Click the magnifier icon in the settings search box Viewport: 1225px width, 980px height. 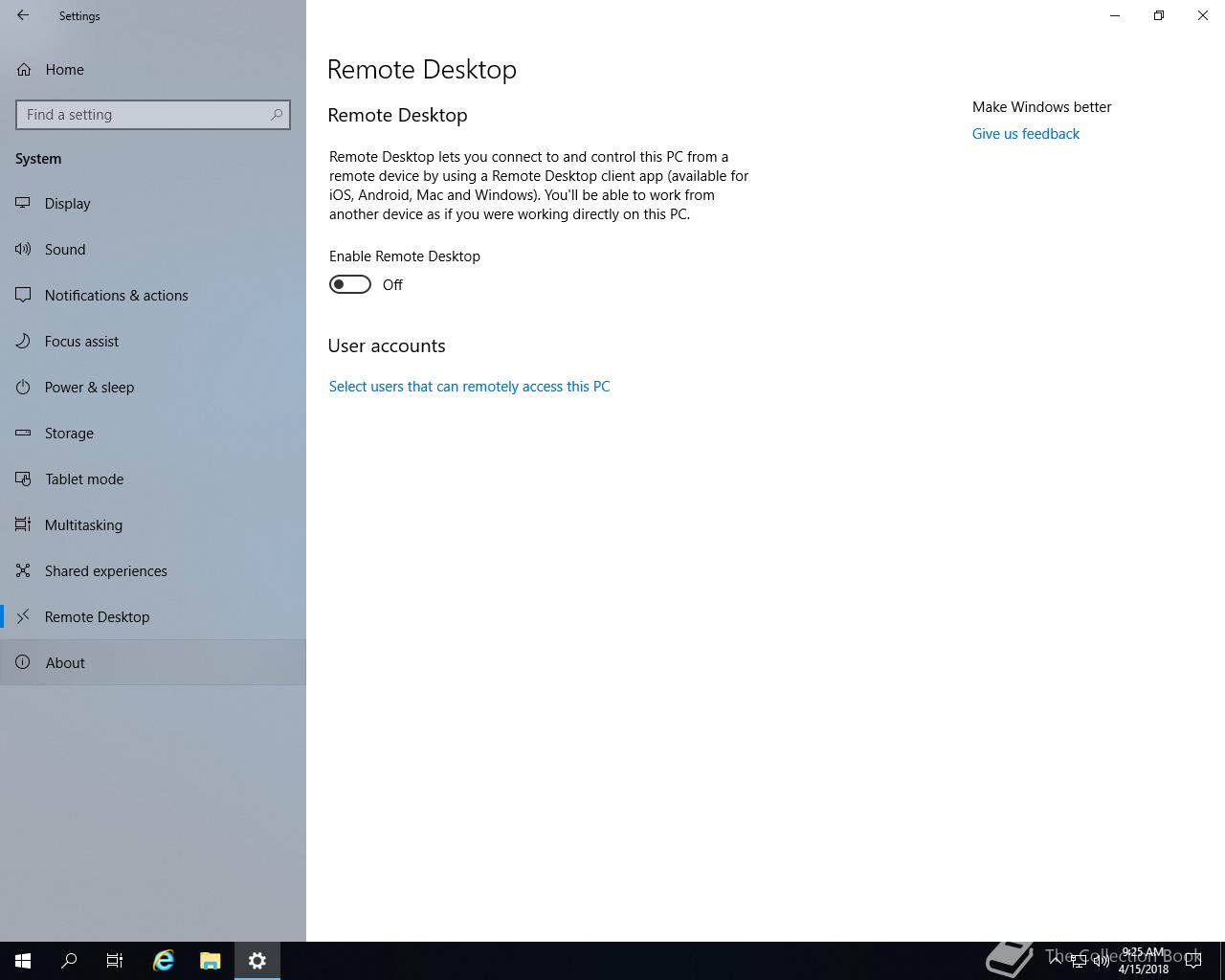[x=277, y=115]
